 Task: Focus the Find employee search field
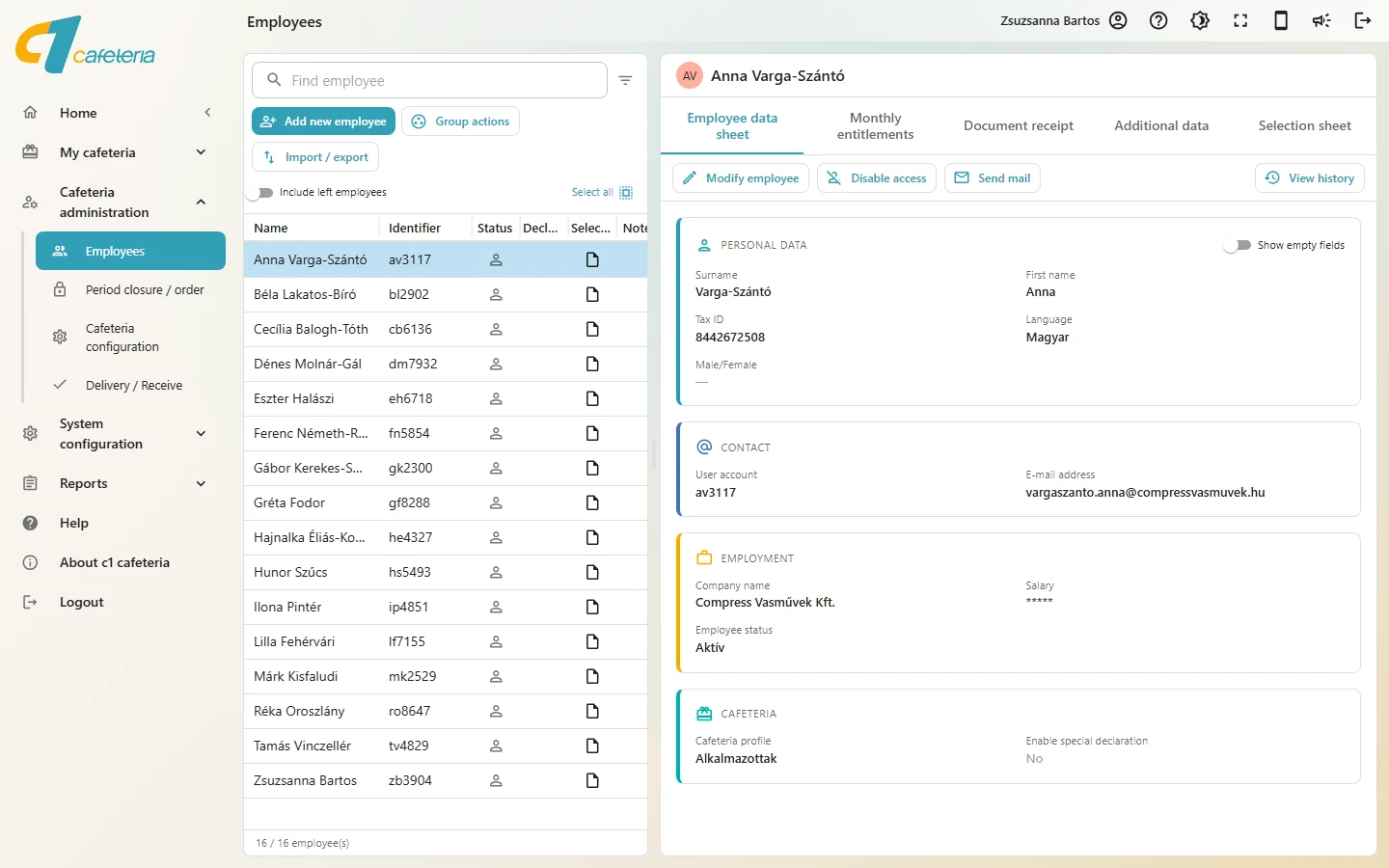pyautogui.click(x=429, y=80)
